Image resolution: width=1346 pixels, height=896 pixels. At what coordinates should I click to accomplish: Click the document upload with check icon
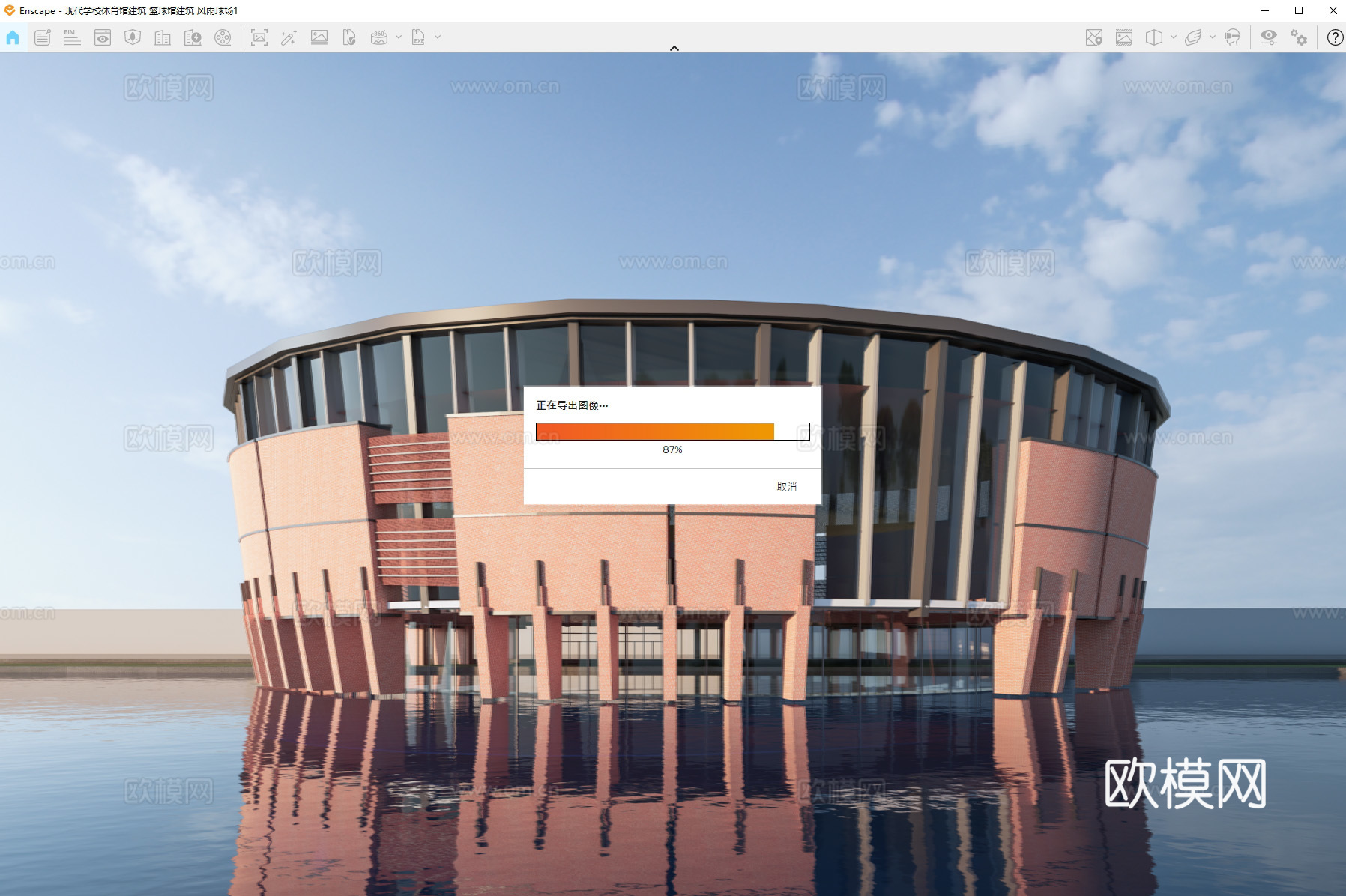[349, 37]
